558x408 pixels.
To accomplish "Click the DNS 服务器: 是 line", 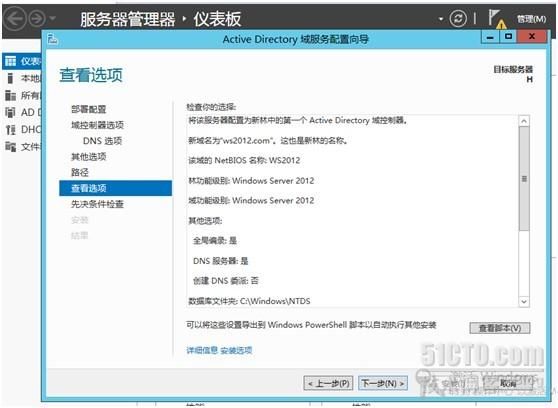I will tap(221, 261).
